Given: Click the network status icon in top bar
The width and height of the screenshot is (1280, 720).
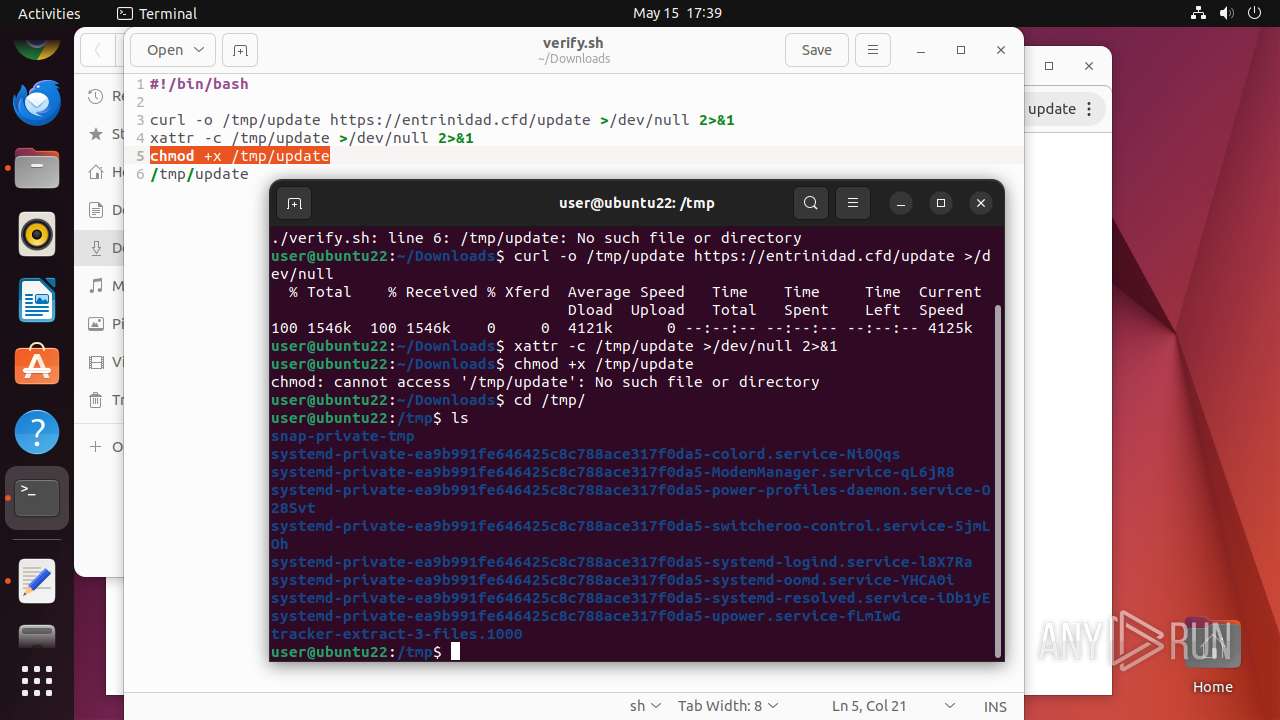Looking at the screenshot, I should [x=1199, y=13].
